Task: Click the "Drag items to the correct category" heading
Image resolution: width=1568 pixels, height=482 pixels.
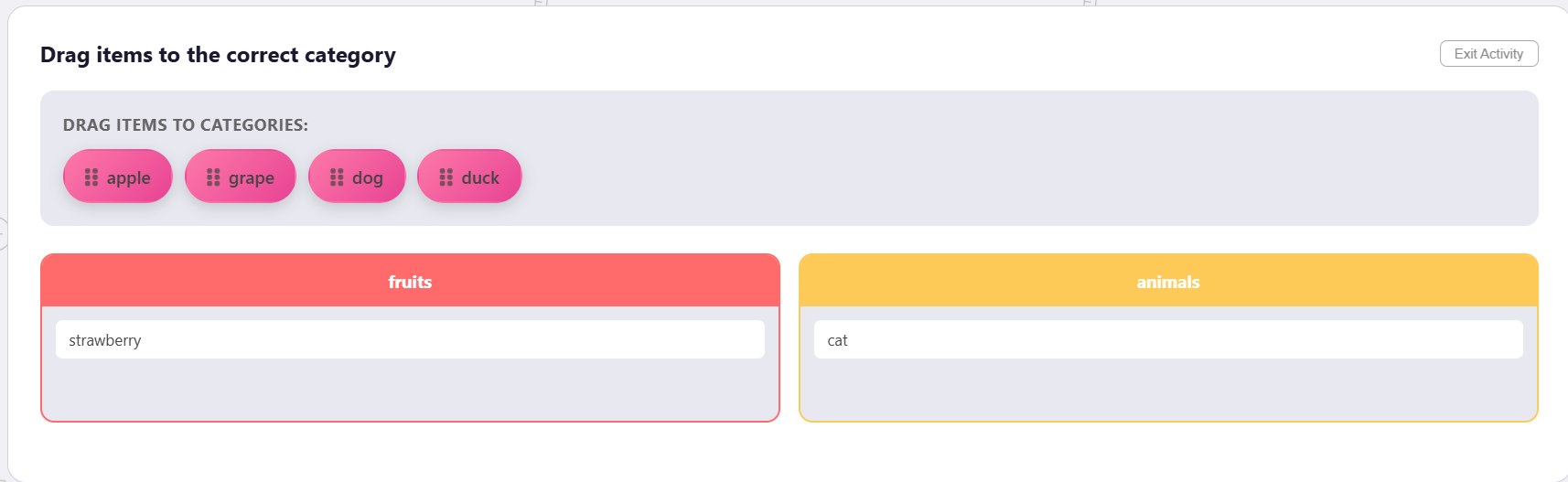Action: (x=218, y=55)
